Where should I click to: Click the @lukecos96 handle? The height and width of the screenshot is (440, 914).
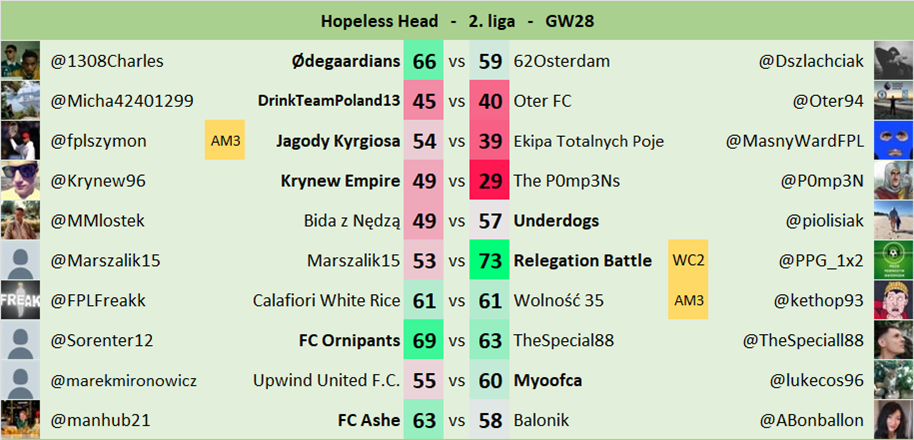pyautogui.click(x=816, y=380)
